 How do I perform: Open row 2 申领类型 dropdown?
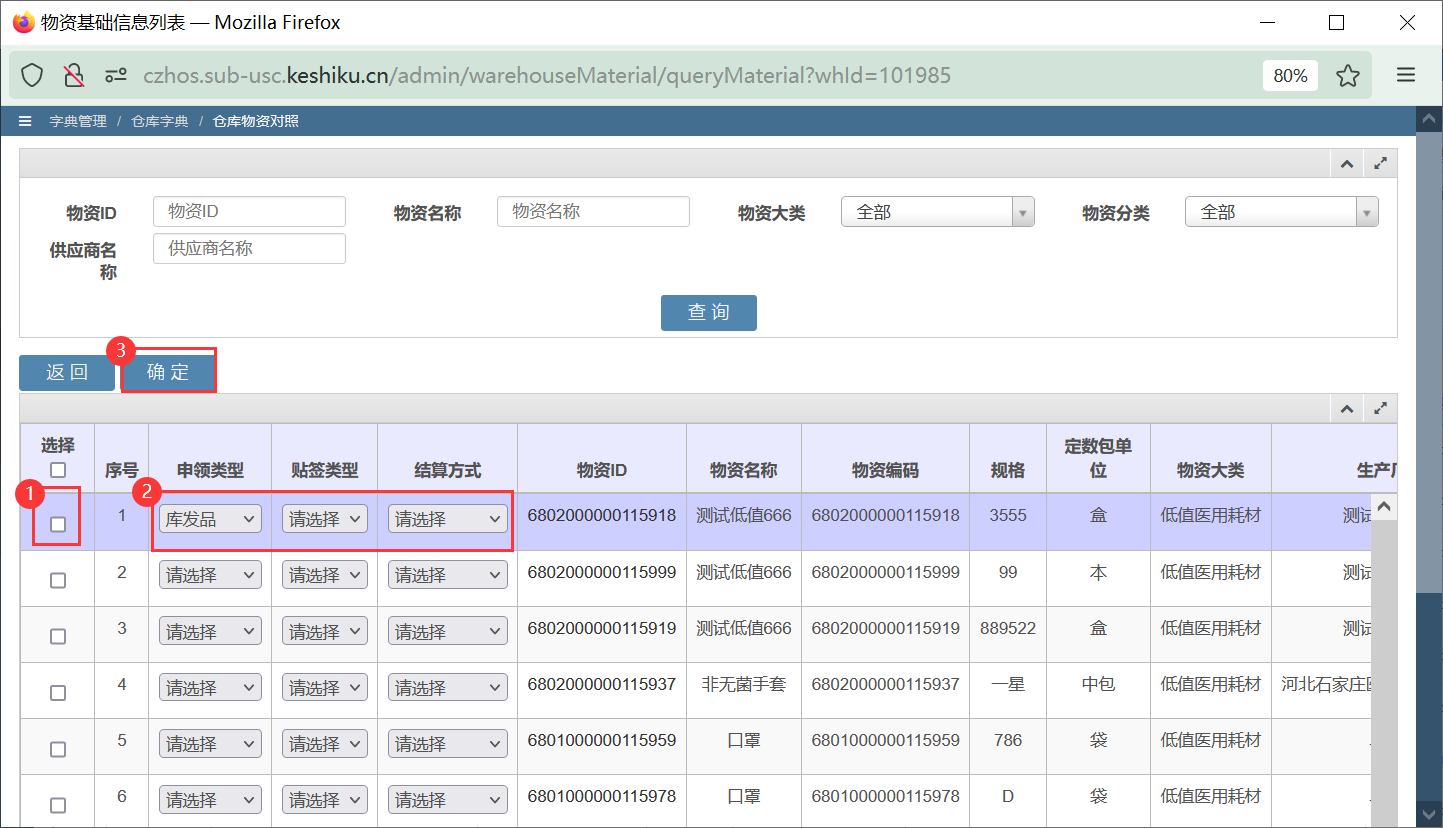pos(210,575)
